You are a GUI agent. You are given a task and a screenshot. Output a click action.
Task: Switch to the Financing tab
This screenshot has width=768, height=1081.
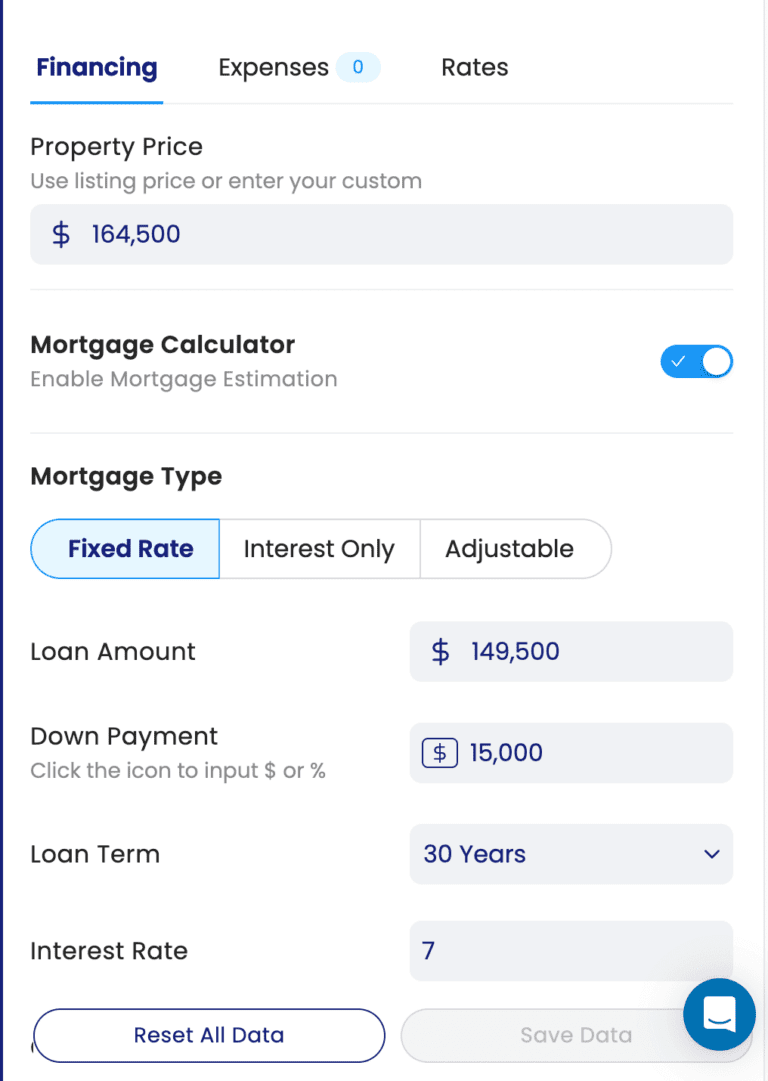point(96,68)
